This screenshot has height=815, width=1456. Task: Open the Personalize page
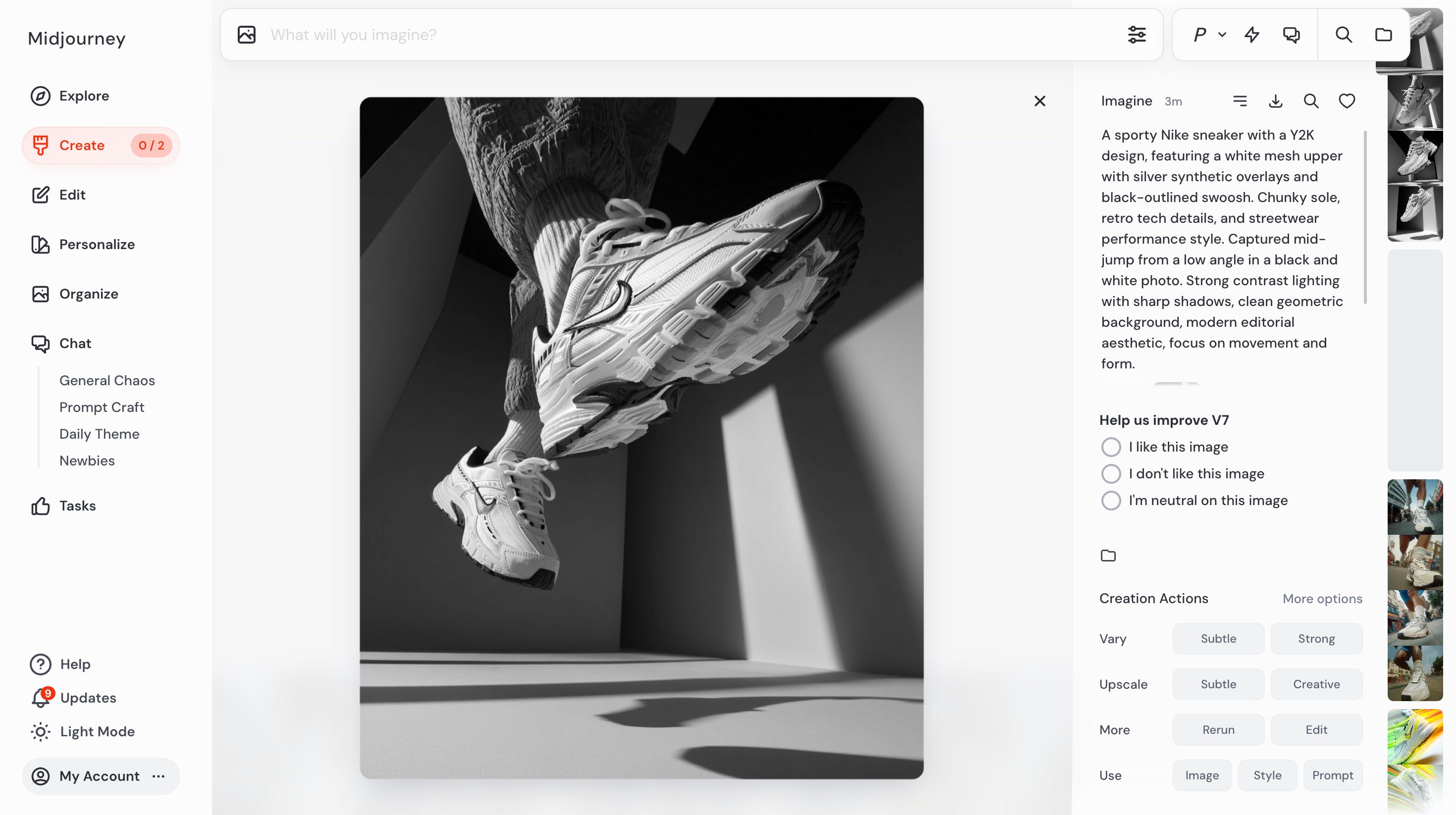click(83, 244)
